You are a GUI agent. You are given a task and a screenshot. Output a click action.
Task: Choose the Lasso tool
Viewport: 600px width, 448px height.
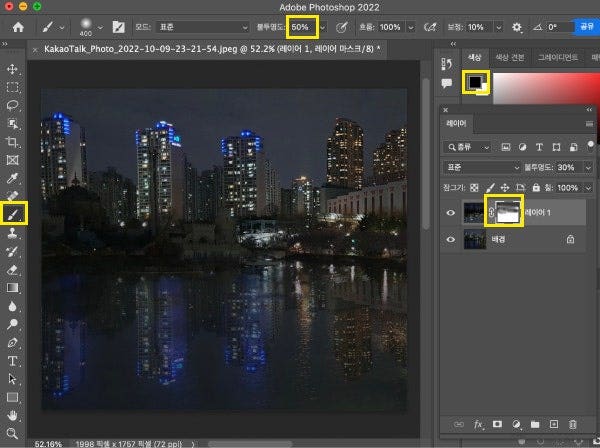14,105
